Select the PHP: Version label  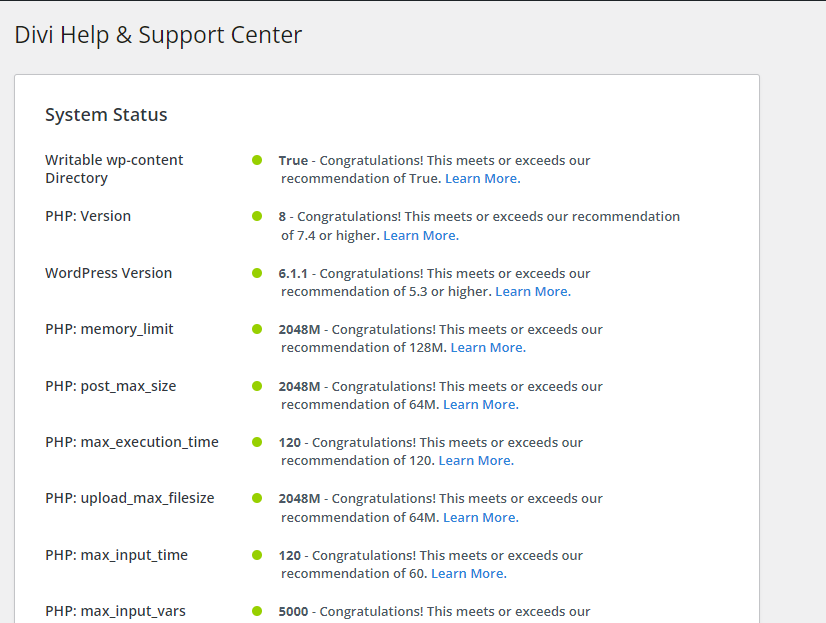(88, 216)
